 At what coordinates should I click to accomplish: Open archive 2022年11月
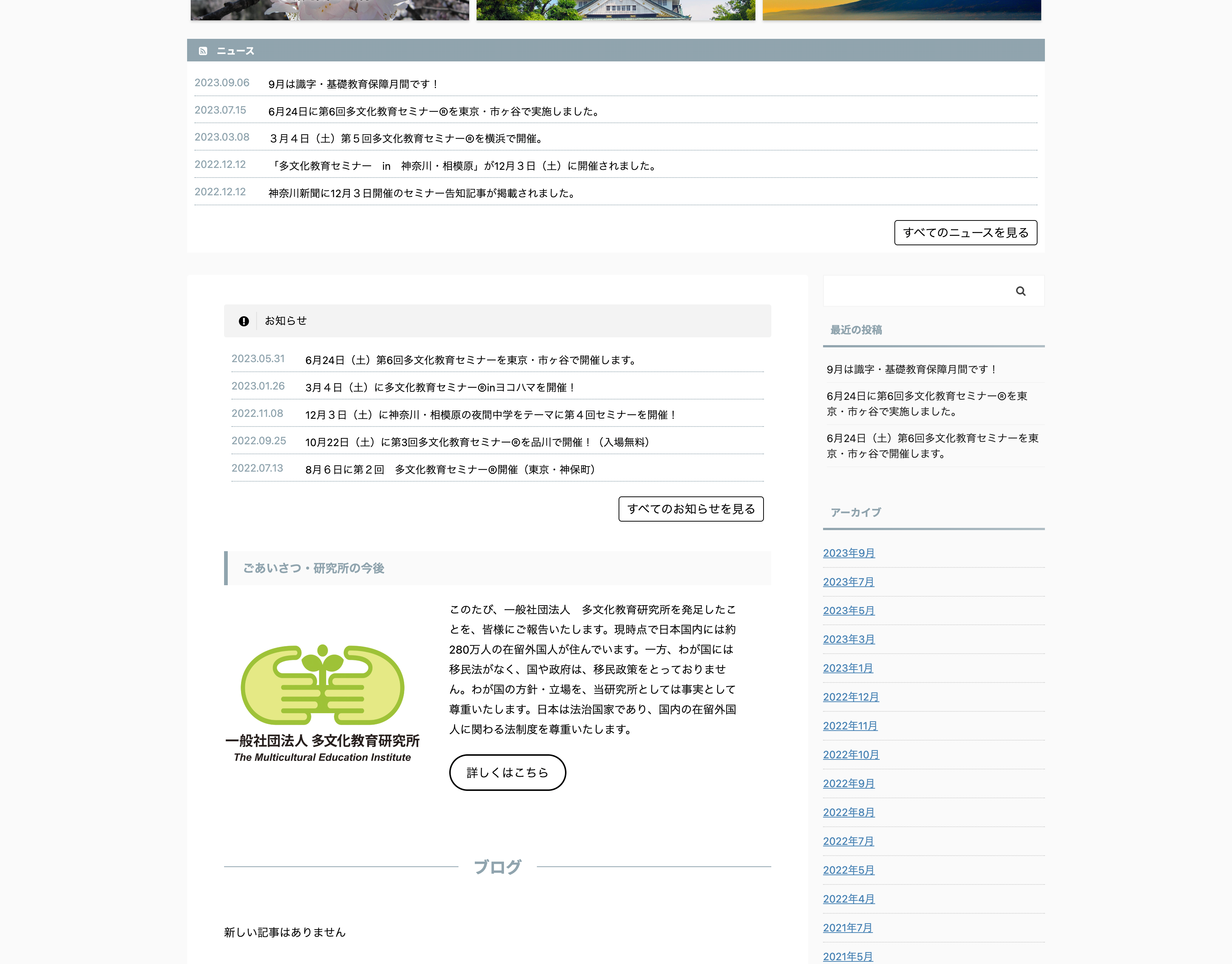(x=850, y=726)
